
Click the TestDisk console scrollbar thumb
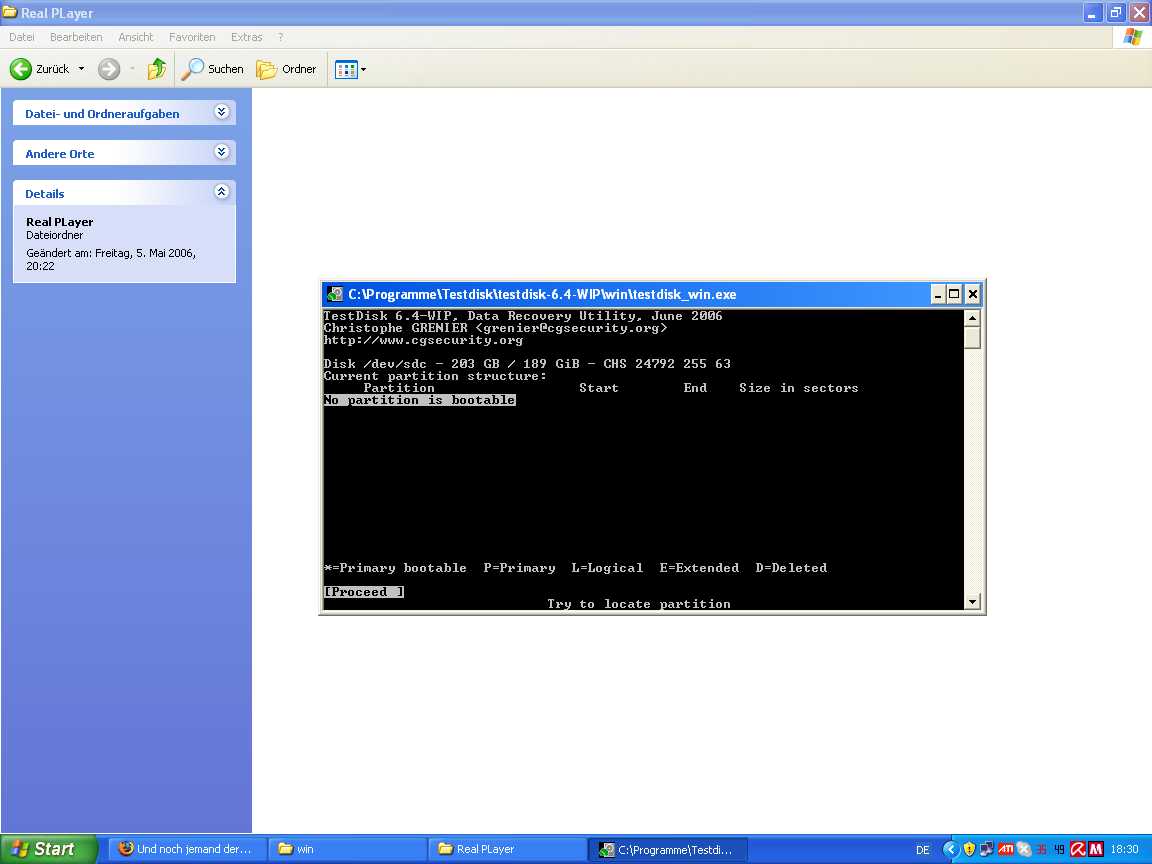coord(973,337)
